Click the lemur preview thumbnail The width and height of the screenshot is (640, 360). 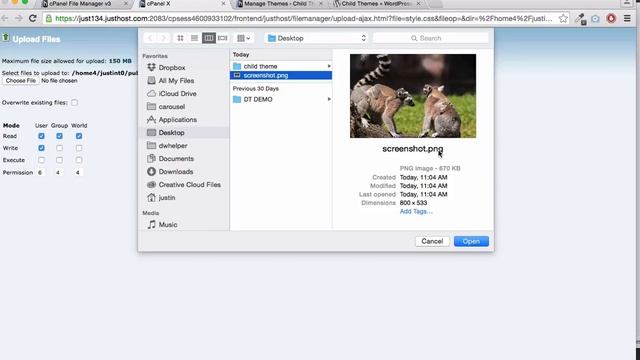[413, 96]
